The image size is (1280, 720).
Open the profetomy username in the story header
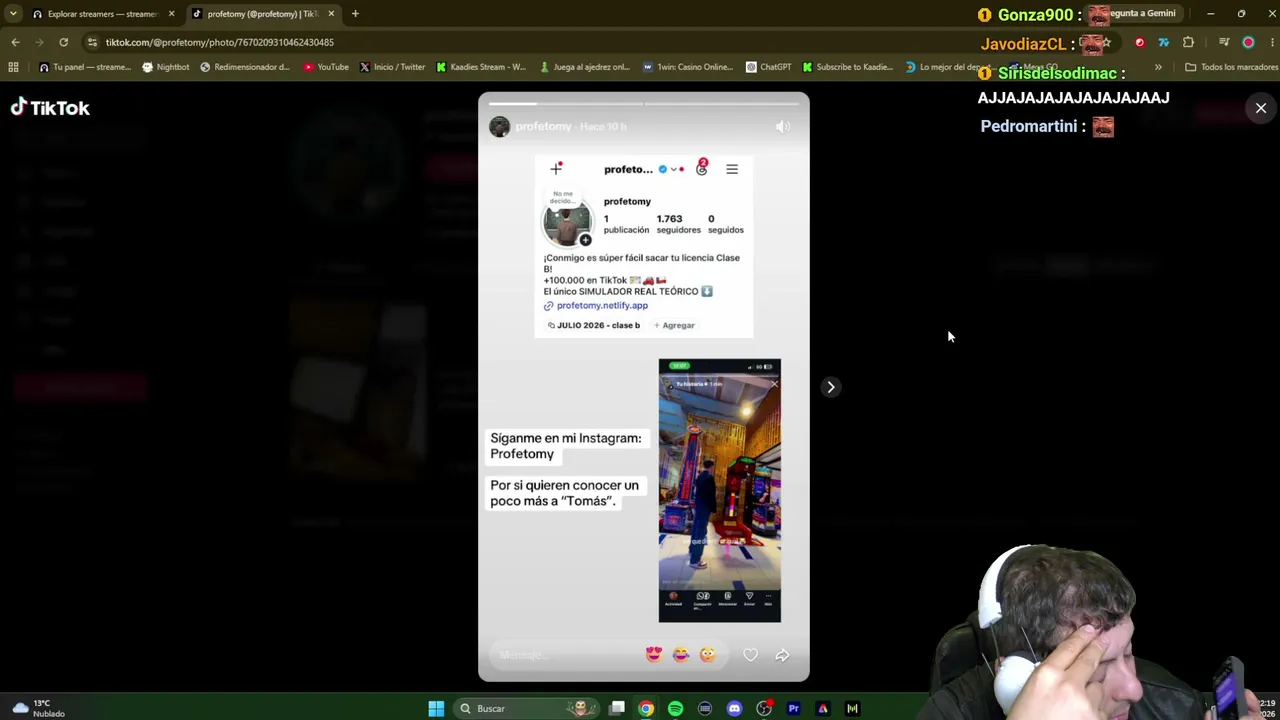543,127
